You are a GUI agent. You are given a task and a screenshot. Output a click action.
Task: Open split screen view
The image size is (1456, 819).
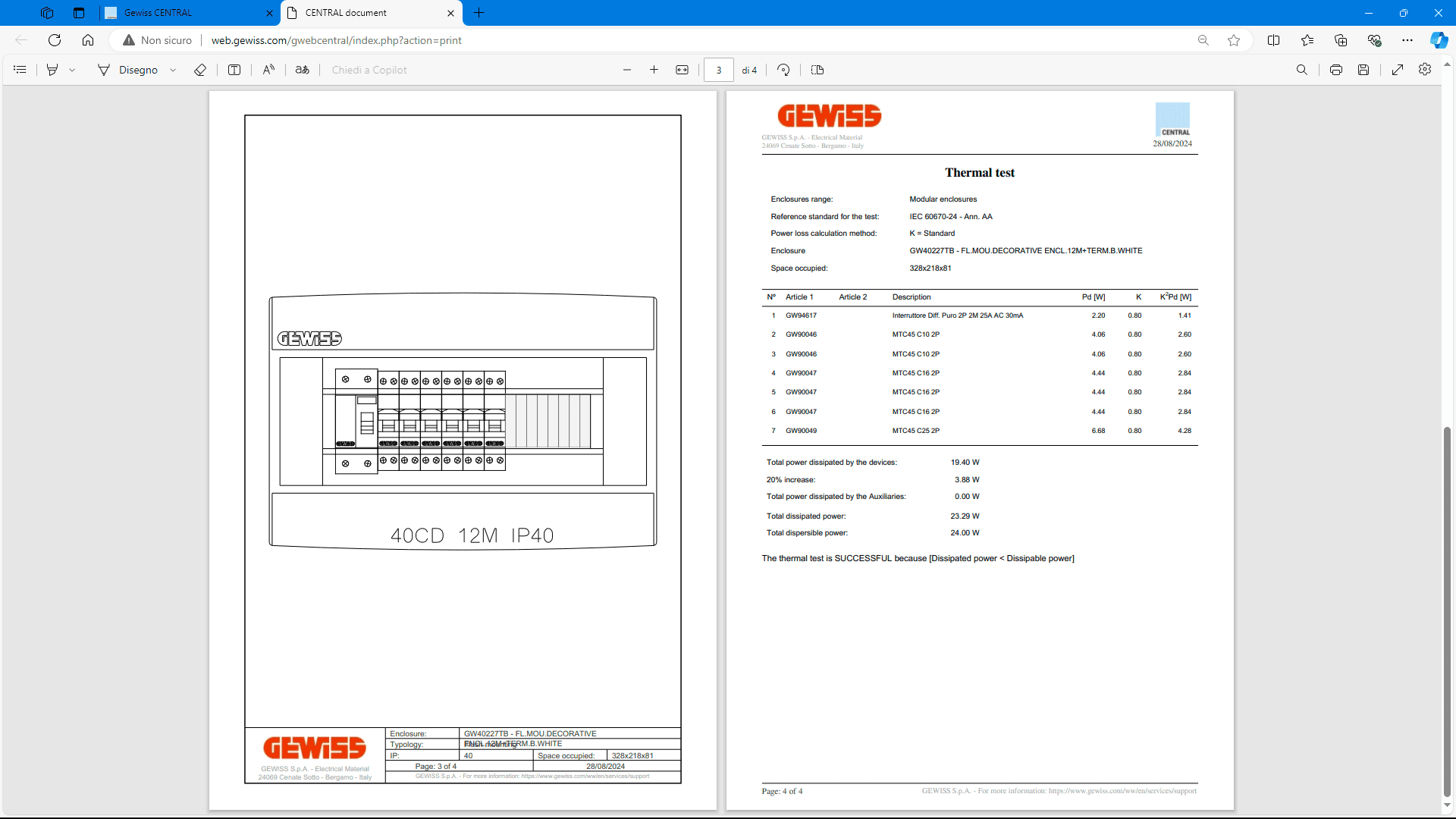[x=1273, y=40]
